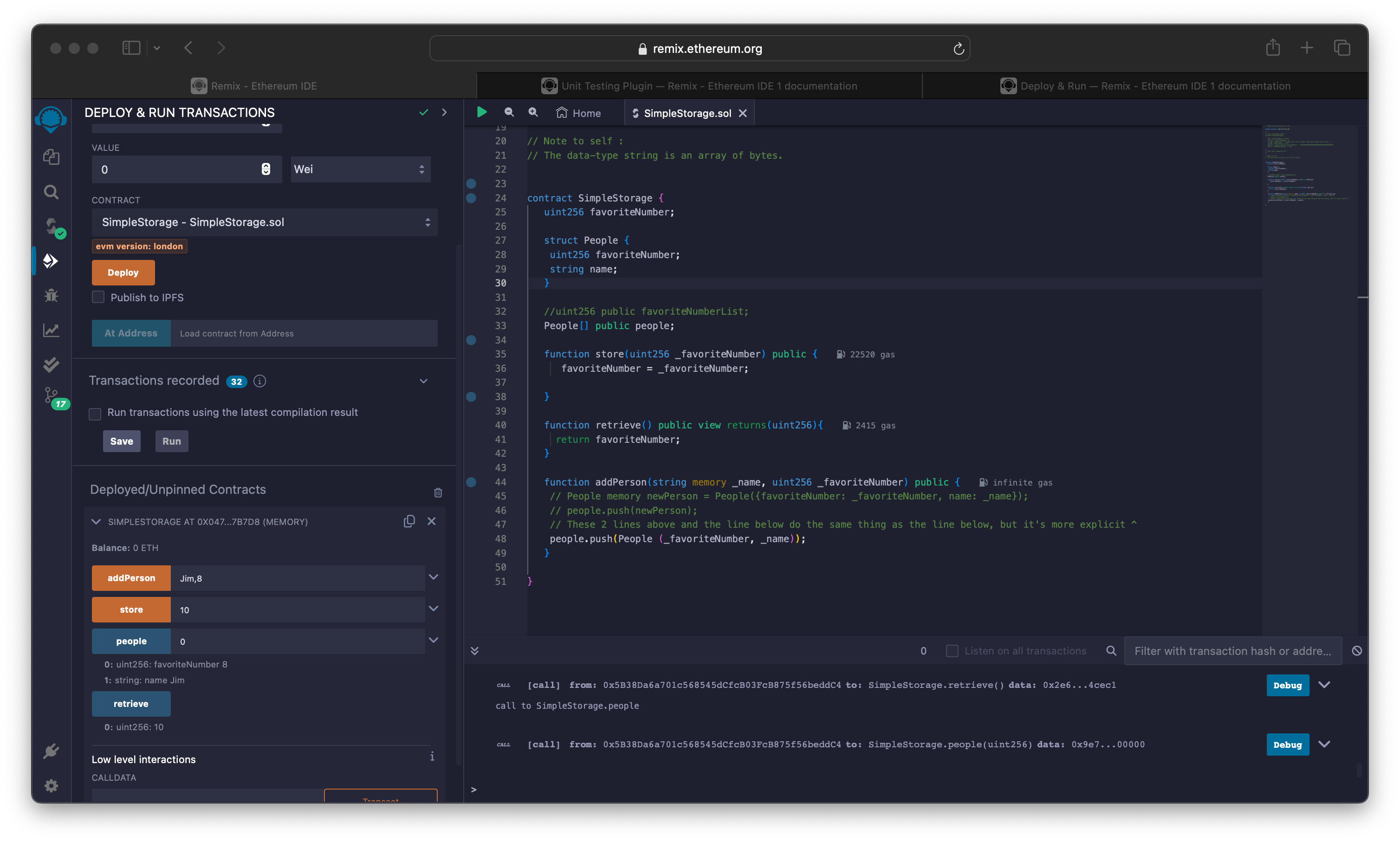Screen dimensions: 1400x842
Task: Click the retrieve function button
Action: pyautogui.click(x=131, y=704)
